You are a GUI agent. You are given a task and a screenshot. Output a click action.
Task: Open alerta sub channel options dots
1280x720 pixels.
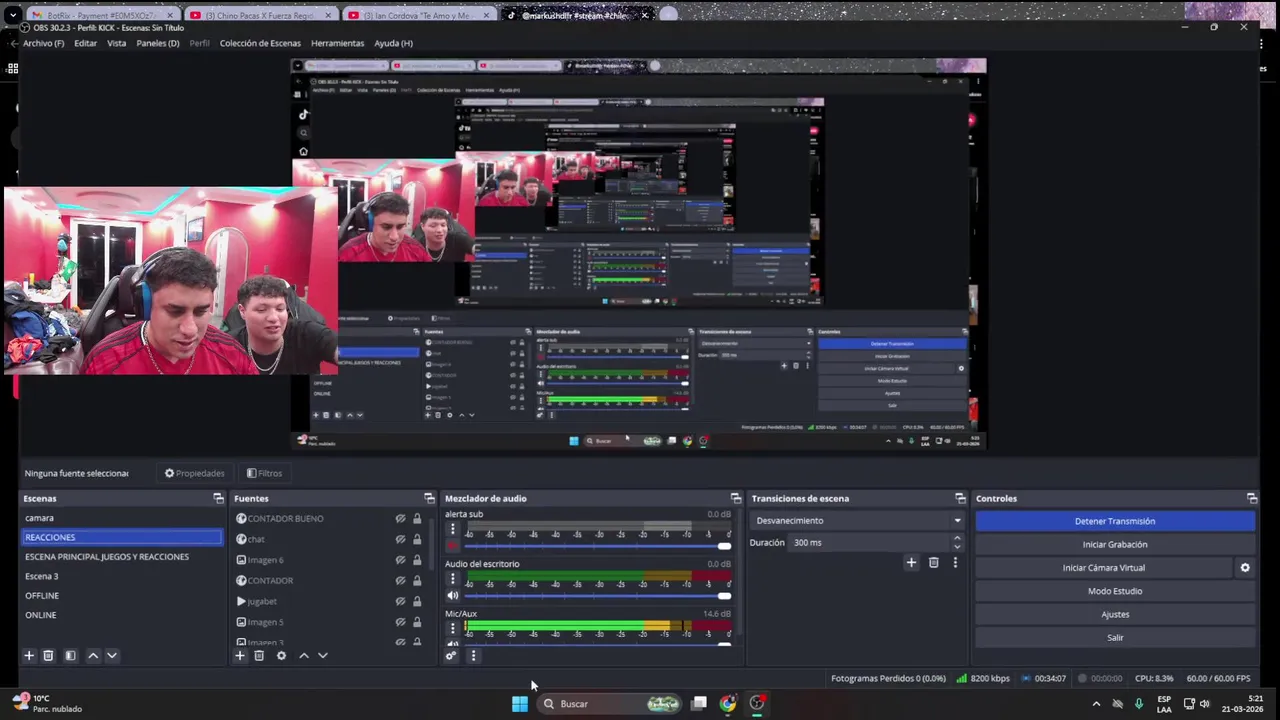click(452, 529)
